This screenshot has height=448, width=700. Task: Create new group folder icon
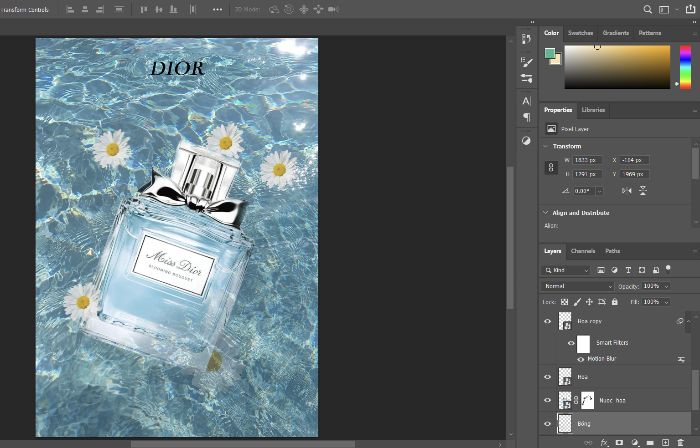[x=650, y=442]
